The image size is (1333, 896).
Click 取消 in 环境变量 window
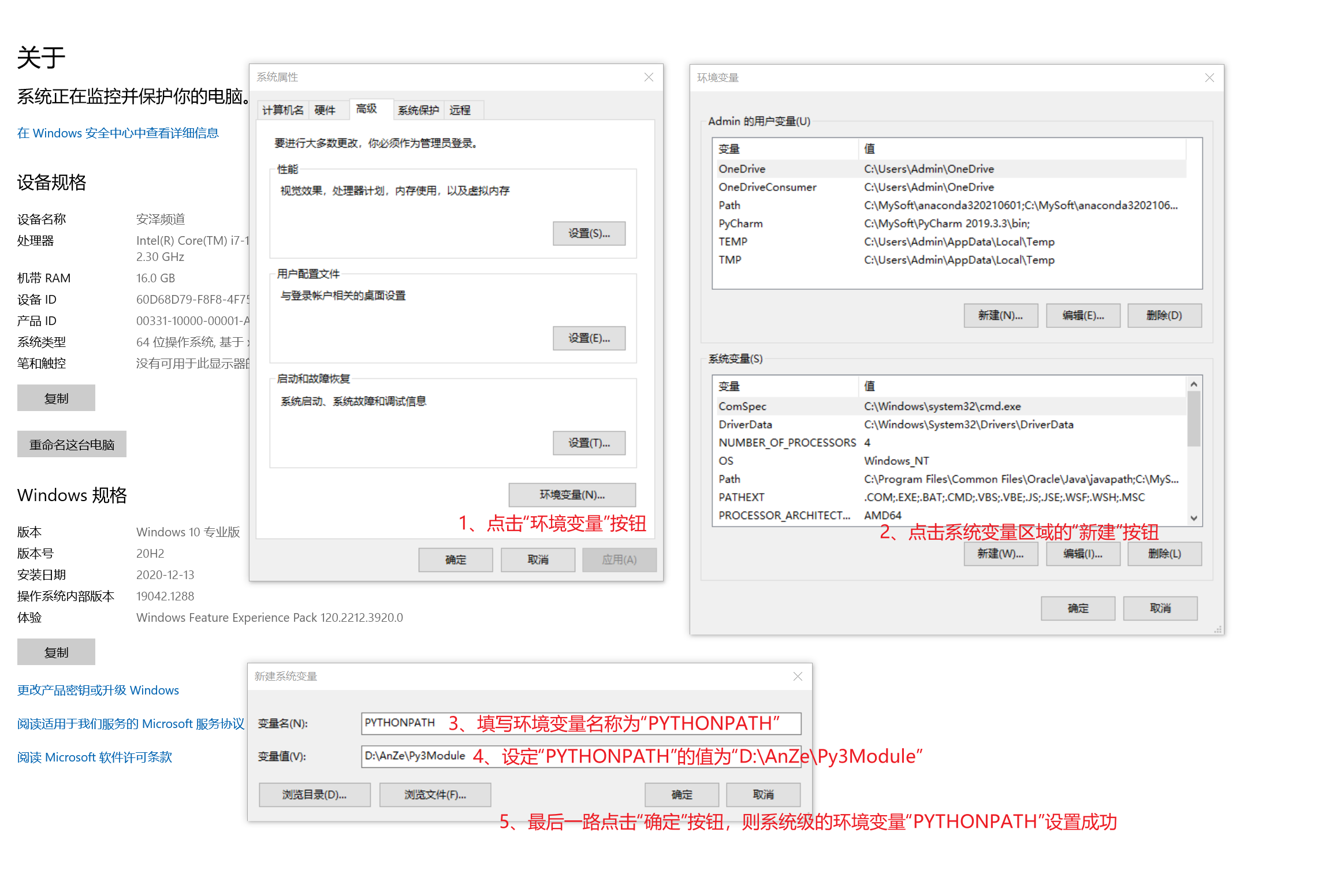[1160, 608]
